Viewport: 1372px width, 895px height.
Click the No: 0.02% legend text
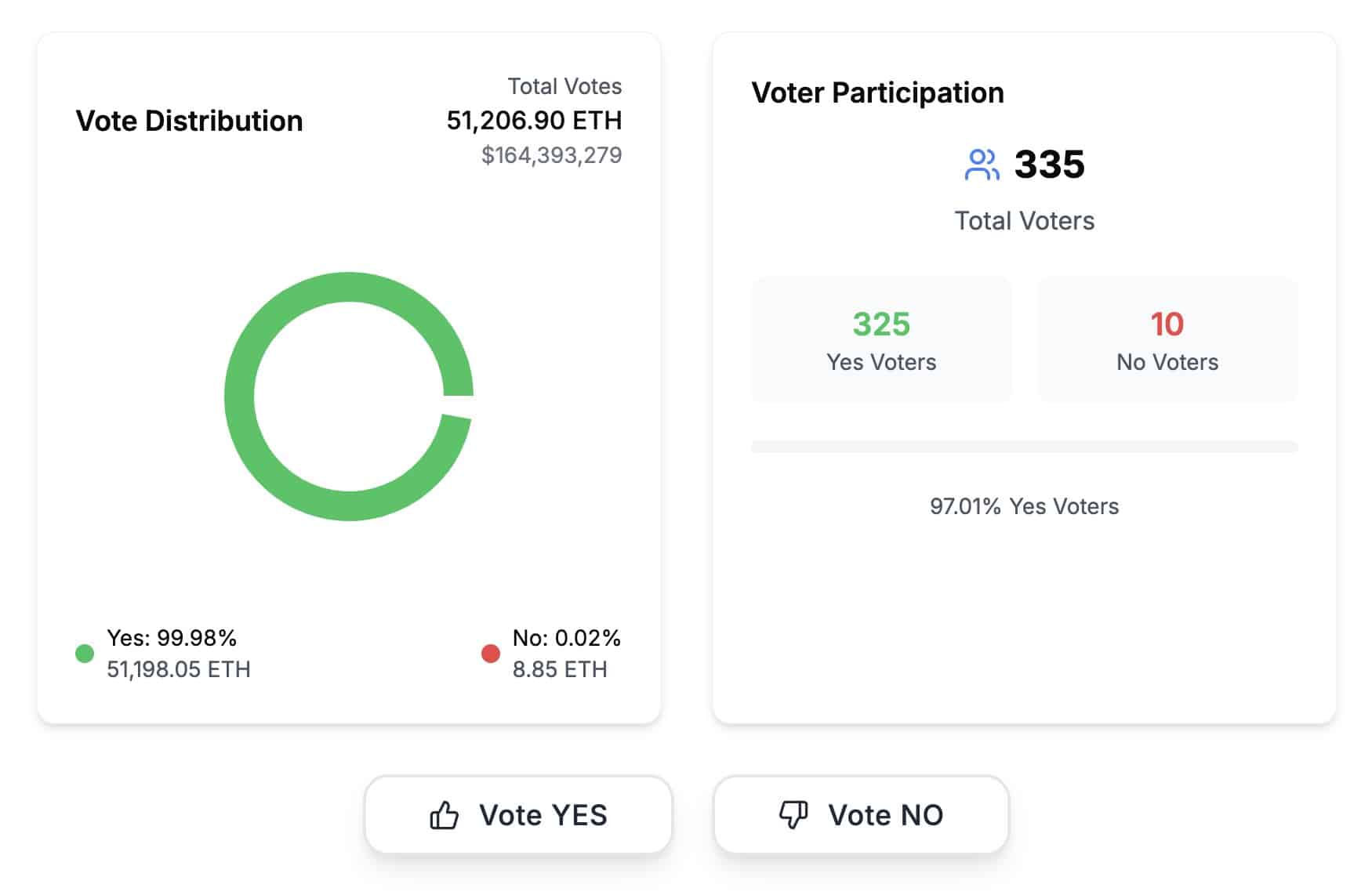pyautogui.click(x=566, y=638)
